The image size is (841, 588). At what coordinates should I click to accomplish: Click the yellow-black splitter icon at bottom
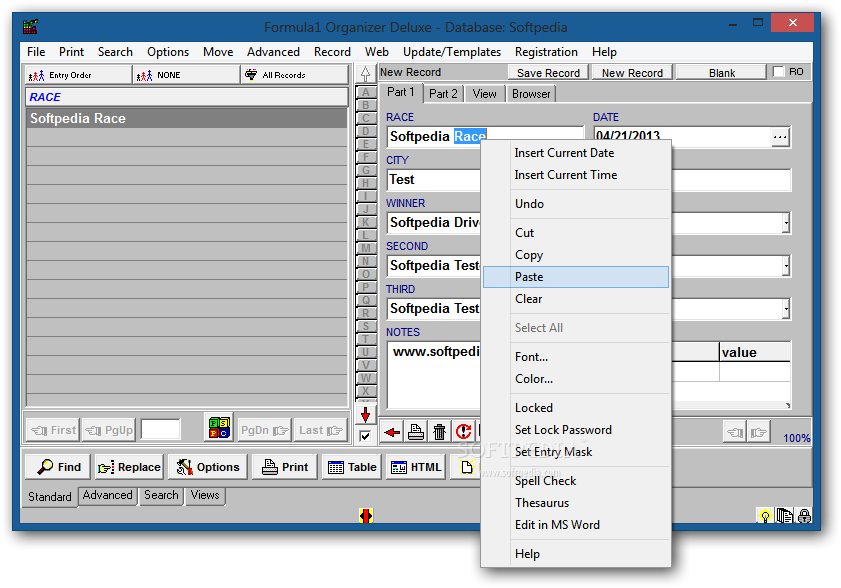click(366, 516)
